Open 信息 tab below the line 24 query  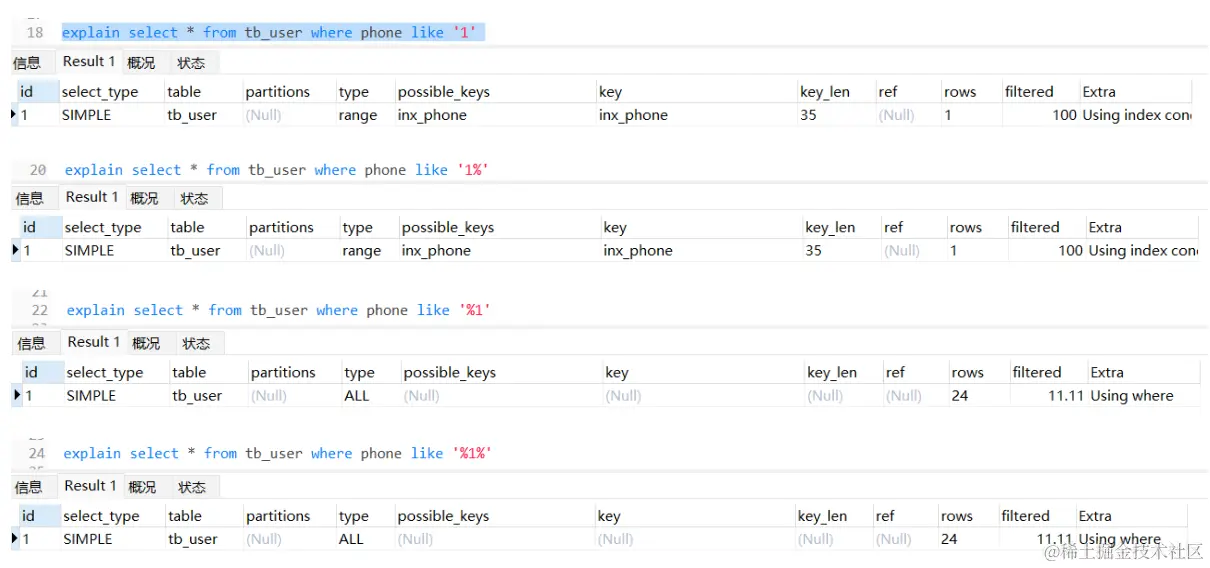(x=29, y=487)
